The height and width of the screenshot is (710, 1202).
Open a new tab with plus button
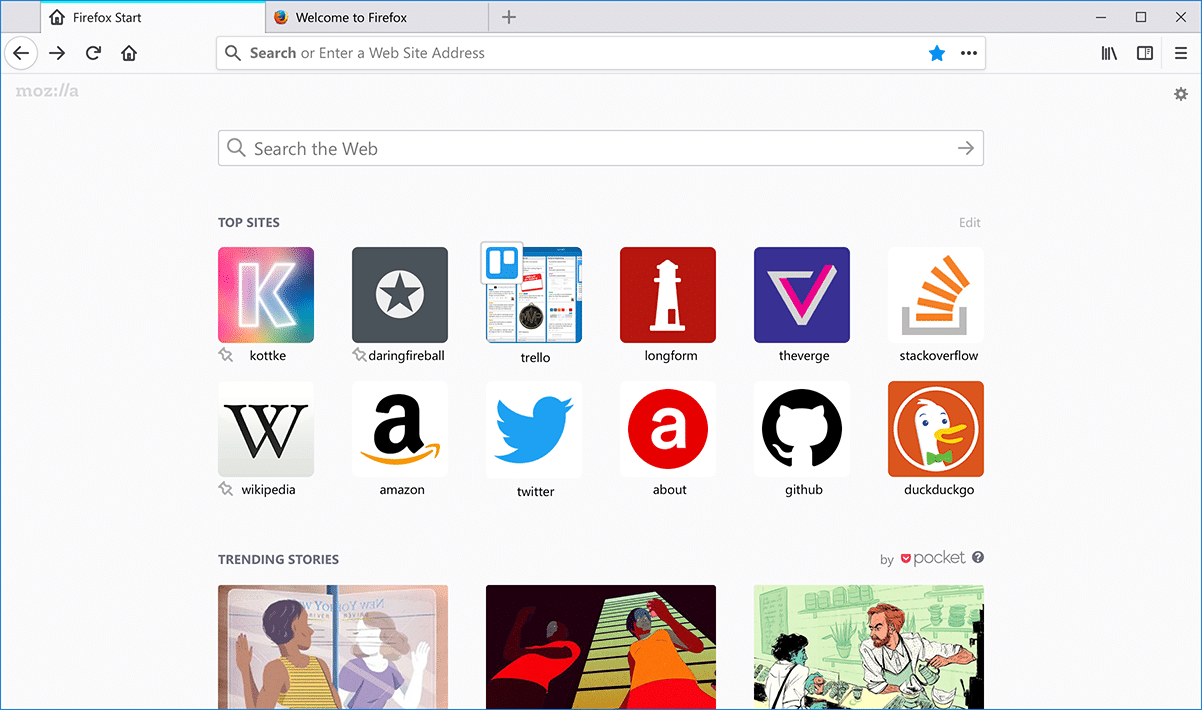pyautogui.click(x=509, y=17)
